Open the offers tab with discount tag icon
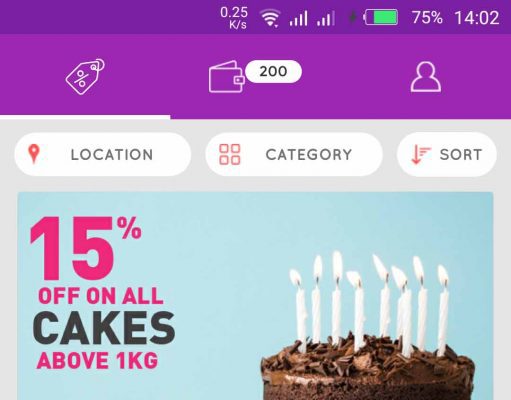511x400 pixels. point(85,77)
